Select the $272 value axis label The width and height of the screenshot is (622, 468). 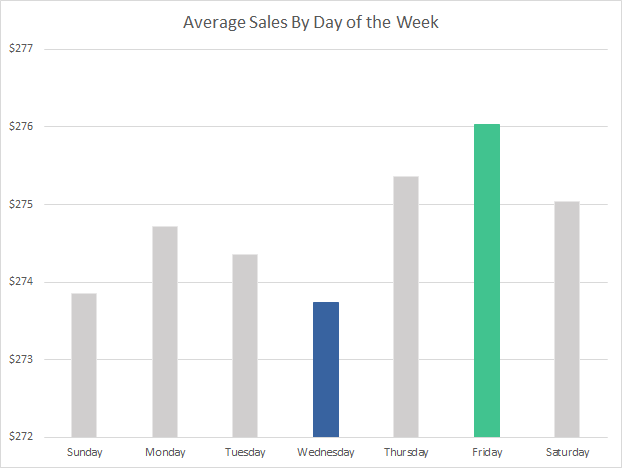[21, 437]
